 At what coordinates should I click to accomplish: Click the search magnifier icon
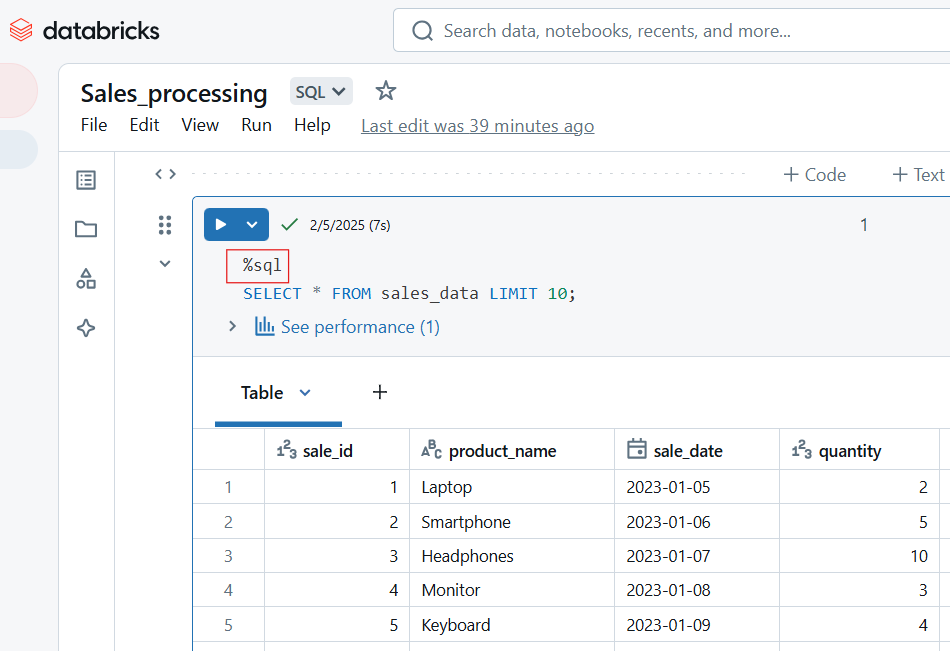click(422, 30)
